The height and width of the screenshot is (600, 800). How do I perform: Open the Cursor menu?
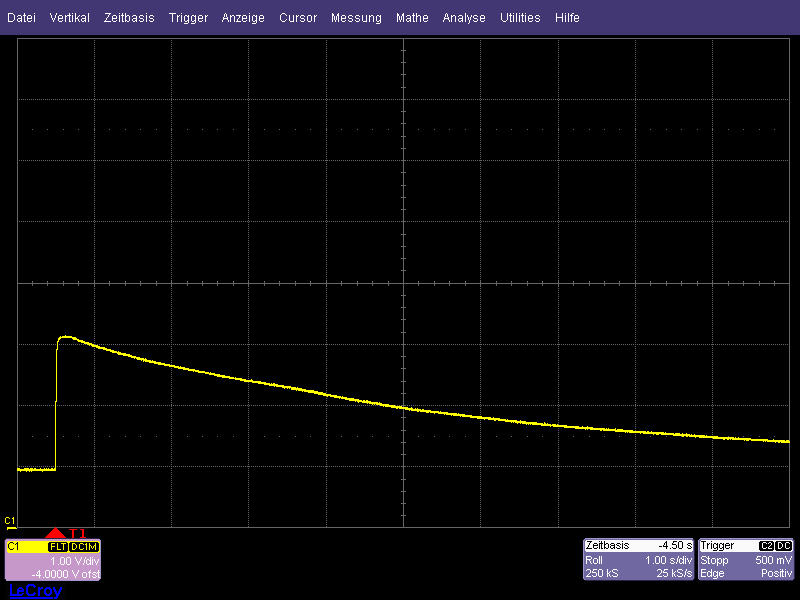(298, 18)
